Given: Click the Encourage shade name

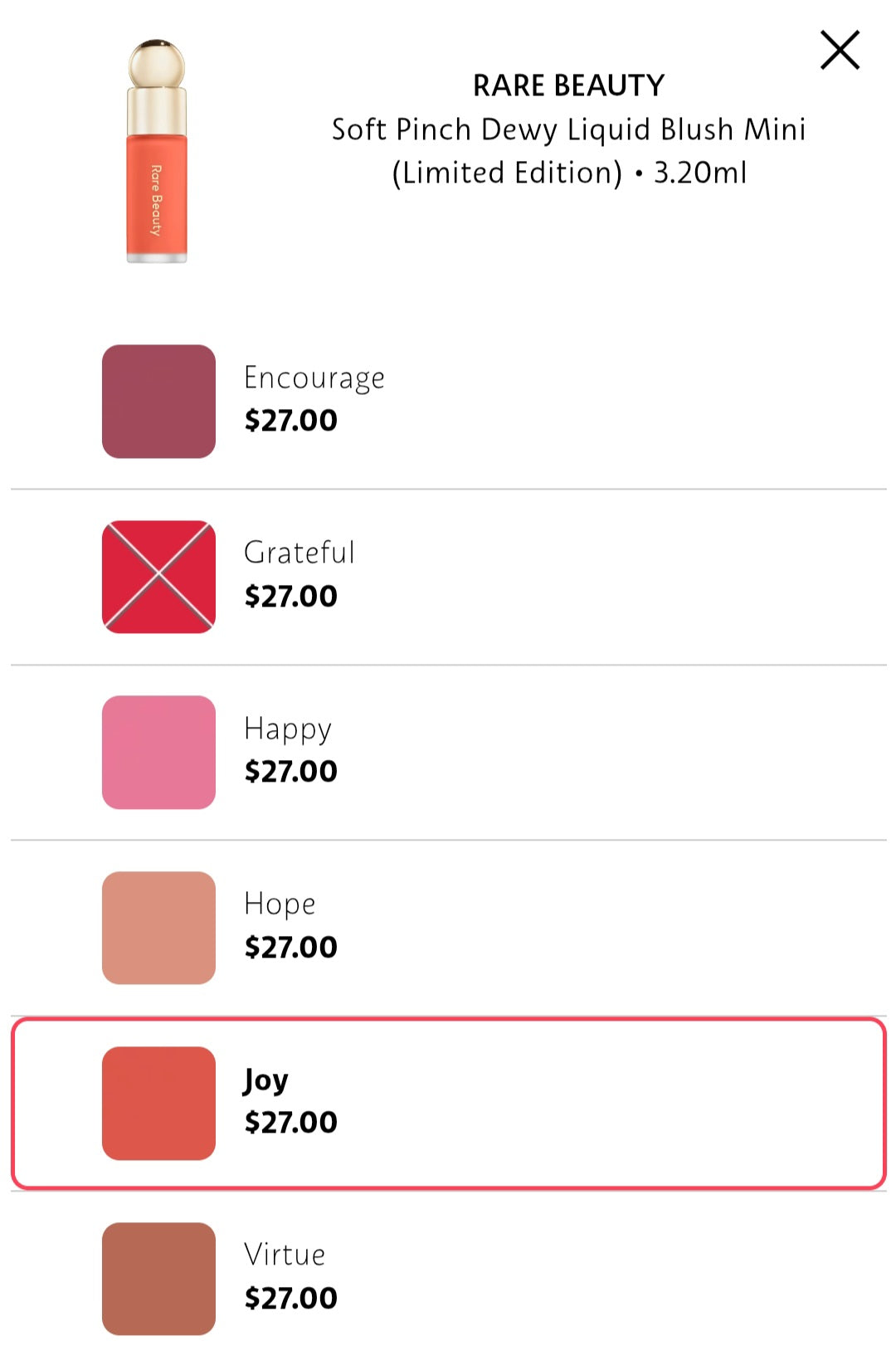Looking at the screenshot, I should (314, 378).
